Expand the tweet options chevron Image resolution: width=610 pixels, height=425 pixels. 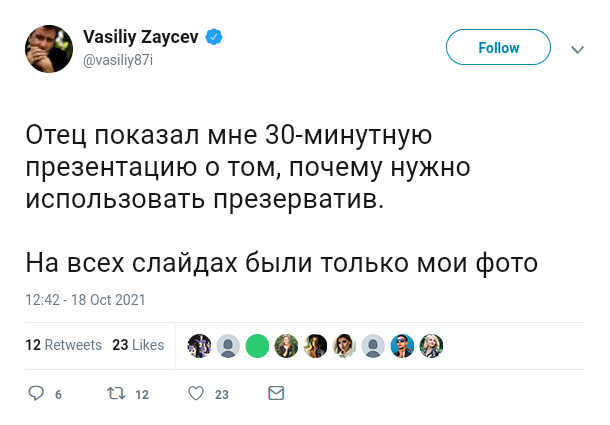[x=577, y=48]
